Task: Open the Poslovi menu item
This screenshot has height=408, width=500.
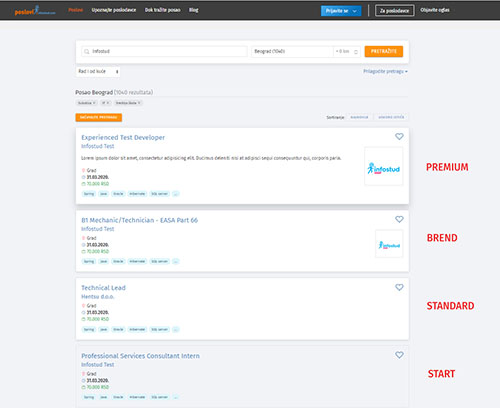Action: click(x=76, y=10)
